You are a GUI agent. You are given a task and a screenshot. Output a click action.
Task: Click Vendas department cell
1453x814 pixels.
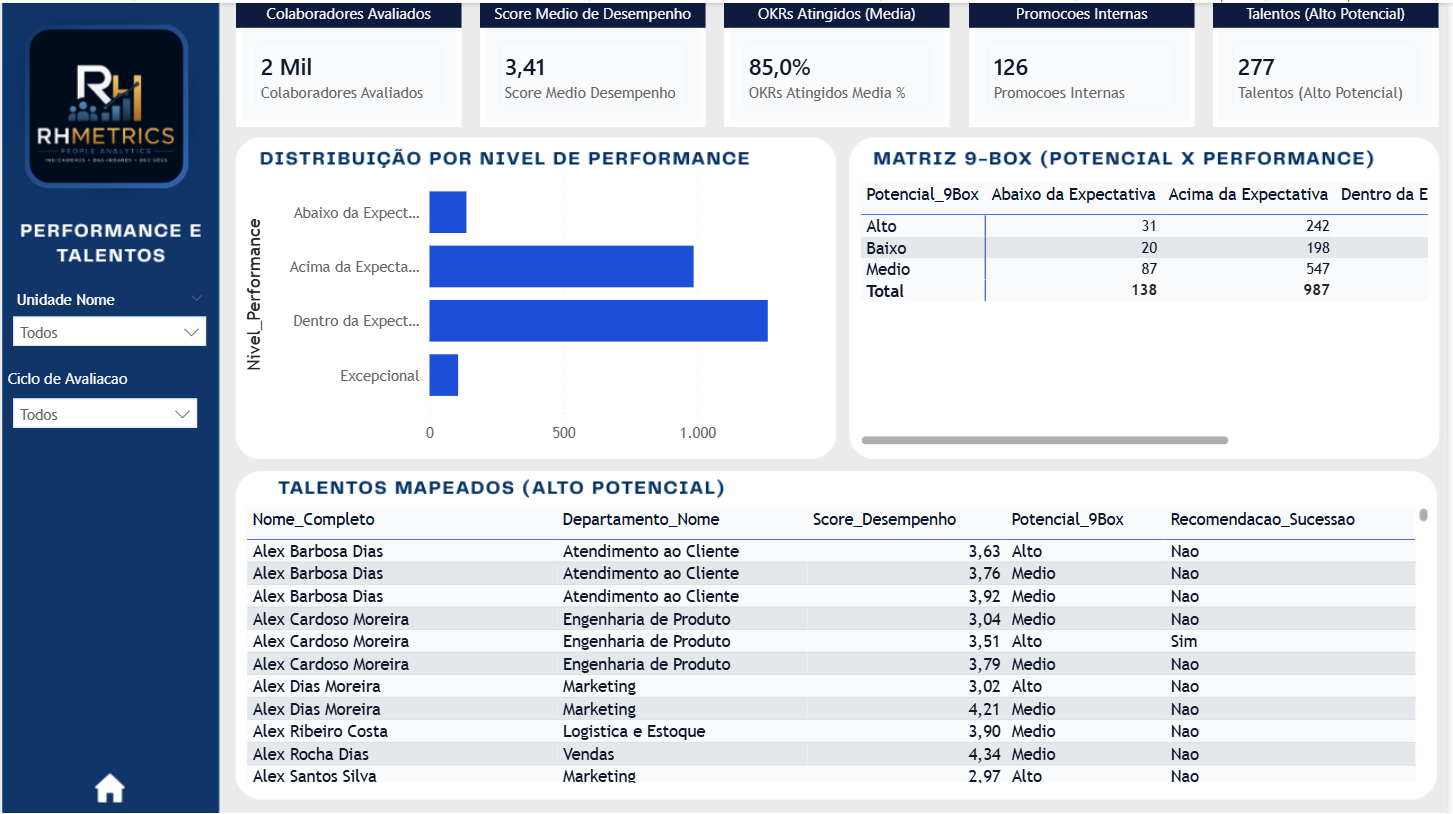[588, 754]
